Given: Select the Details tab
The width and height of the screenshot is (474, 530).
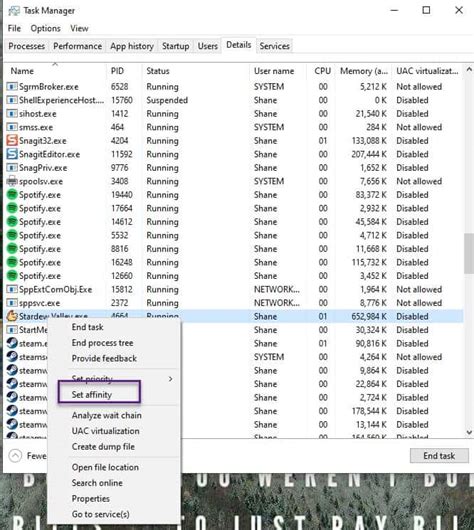Looking at the screenshot, I should (239, 45).
